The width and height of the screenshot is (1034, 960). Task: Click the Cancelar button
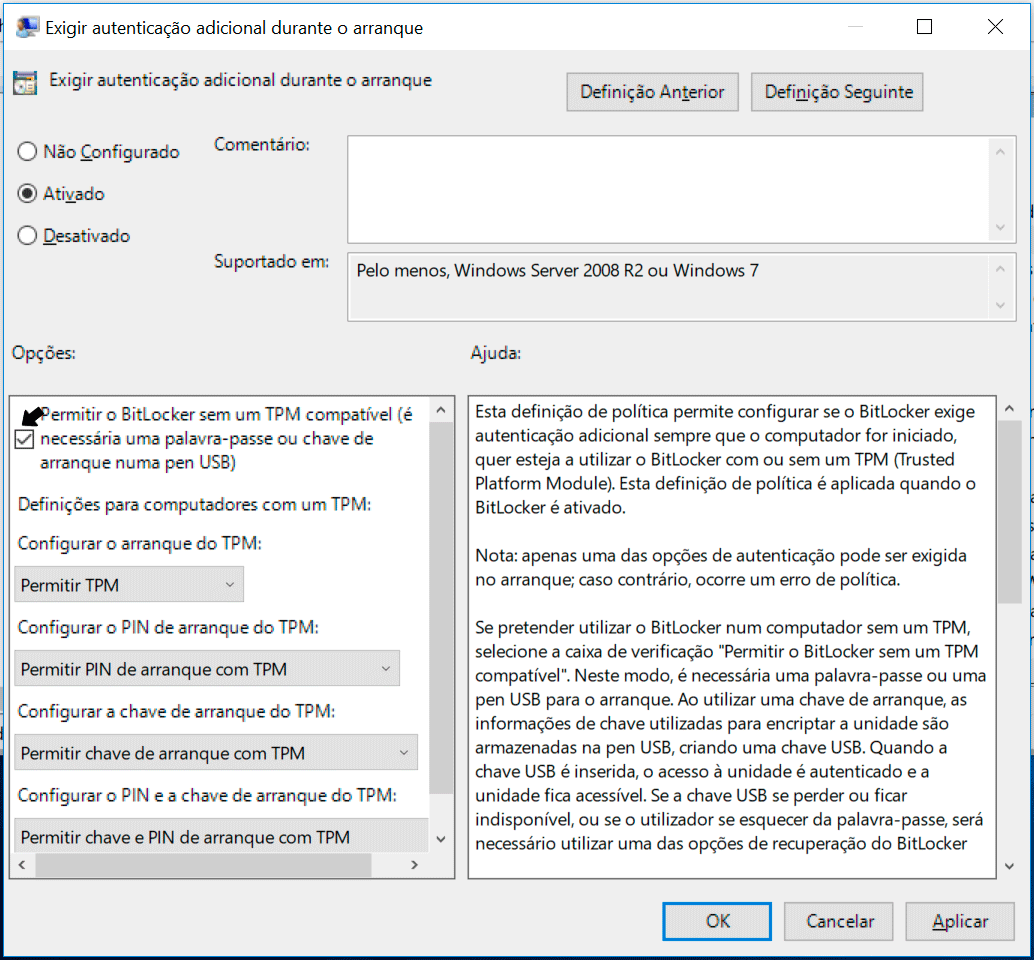click(839, 921)
